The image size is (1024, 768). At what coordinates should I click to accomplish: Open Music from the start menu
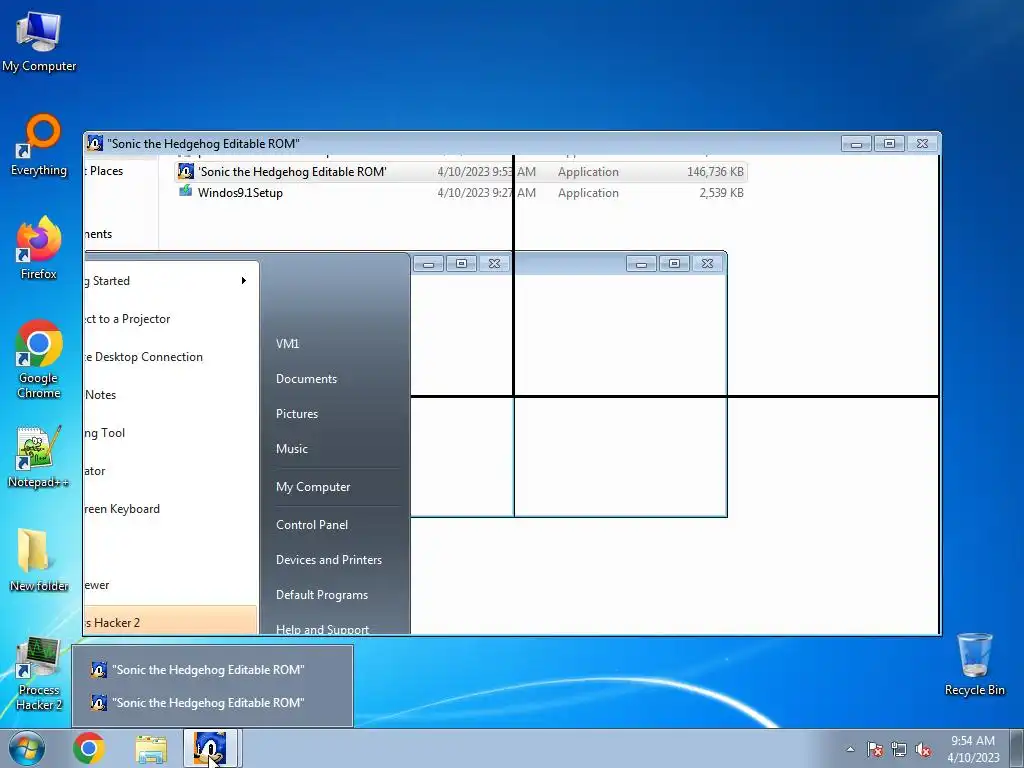coord(291,449)
